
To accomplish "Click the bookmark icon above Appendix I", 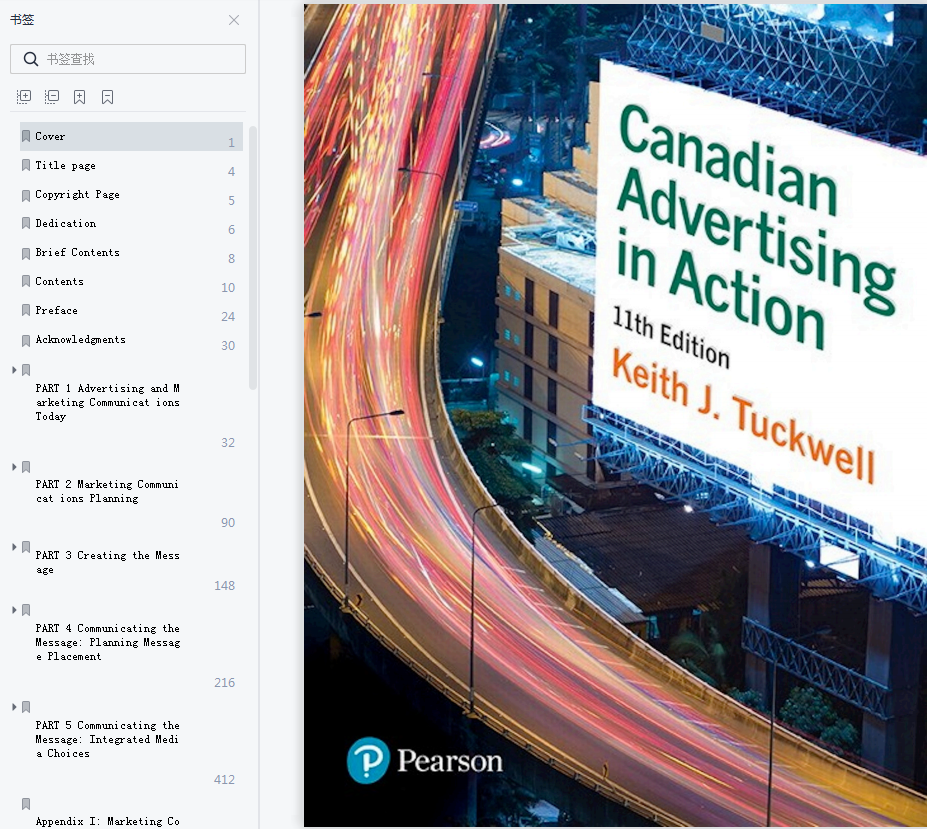I will coord(26,804).
